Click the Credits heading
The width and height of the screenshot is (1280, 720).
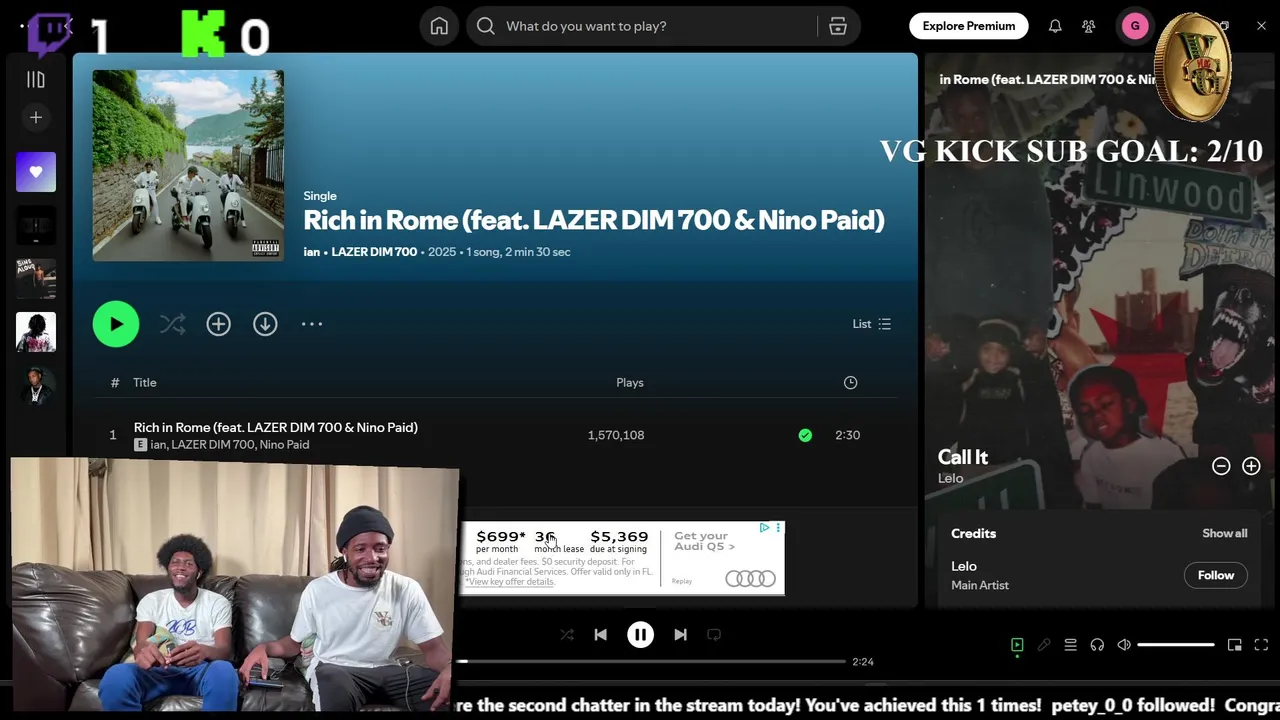[973, 533]
